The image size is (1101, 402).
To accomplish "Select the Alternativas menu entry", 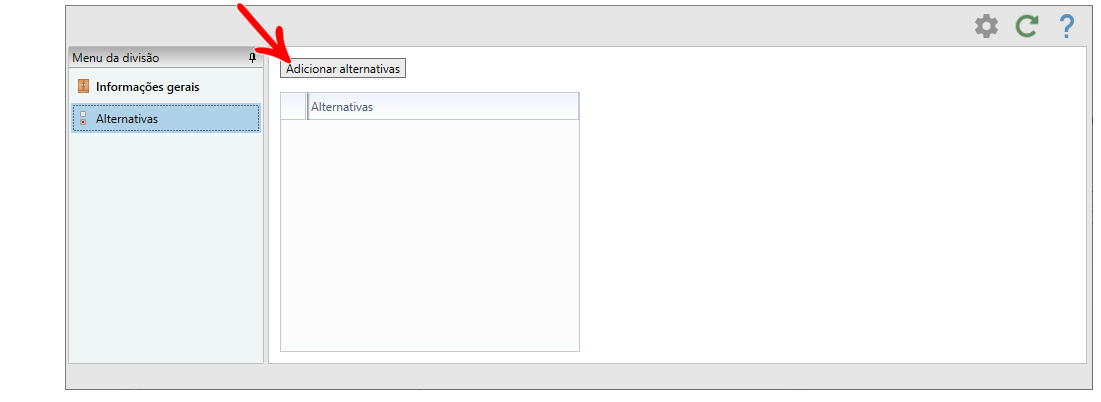I will 166,118.
